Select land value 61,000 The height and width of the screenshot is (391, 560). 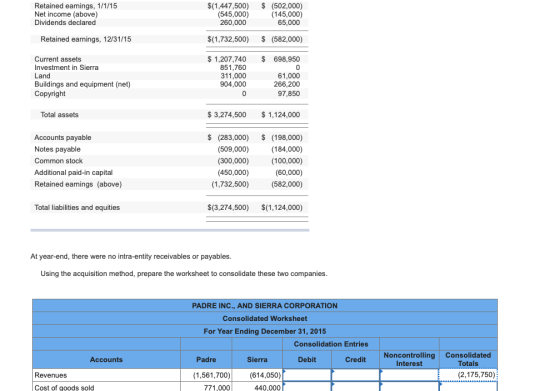(x=289, y=76)
